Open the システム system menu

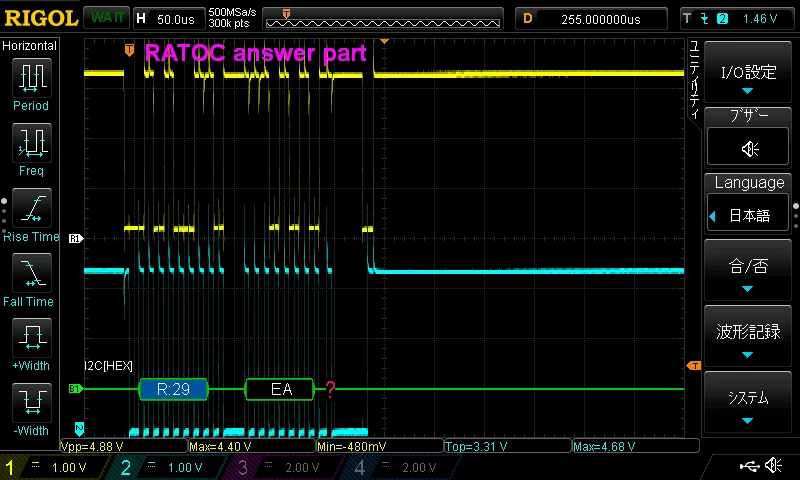pos(748,402)
